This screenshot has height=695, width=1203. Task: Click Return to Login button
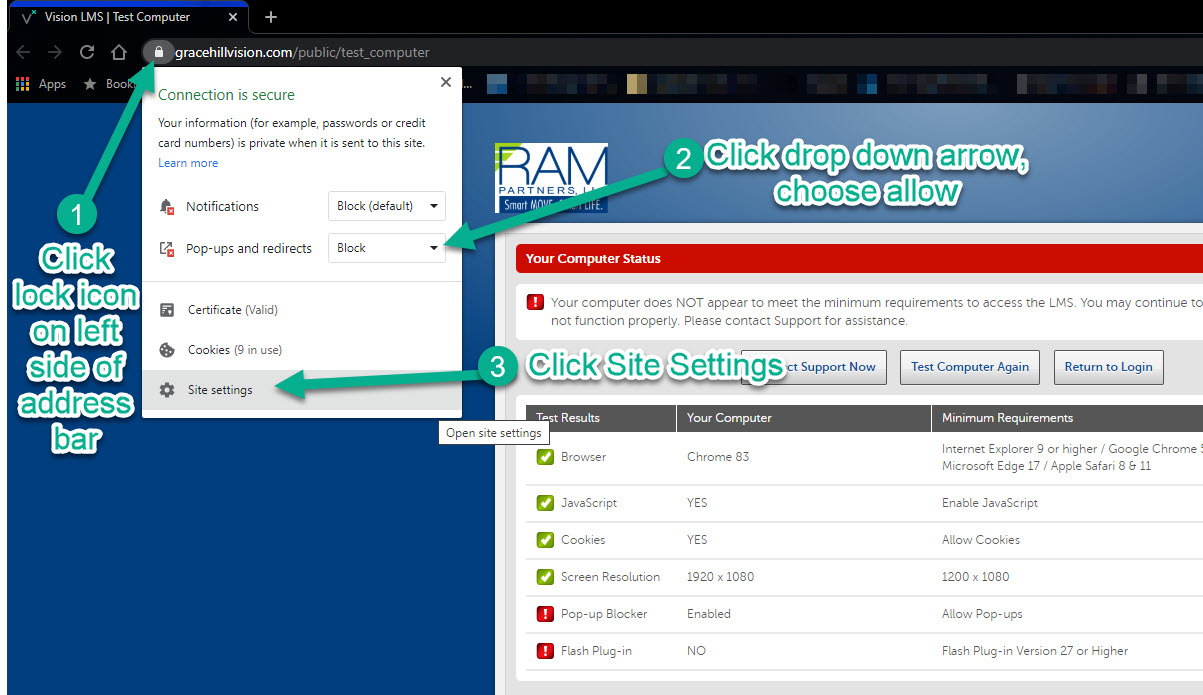click(1108, 367)
